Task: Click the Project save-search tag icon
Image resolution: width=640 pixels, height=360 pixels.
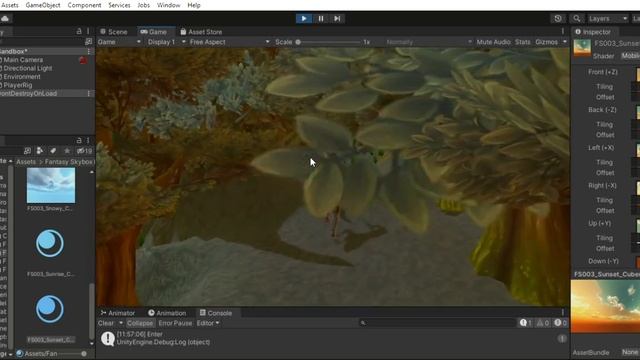Action: 53,151
